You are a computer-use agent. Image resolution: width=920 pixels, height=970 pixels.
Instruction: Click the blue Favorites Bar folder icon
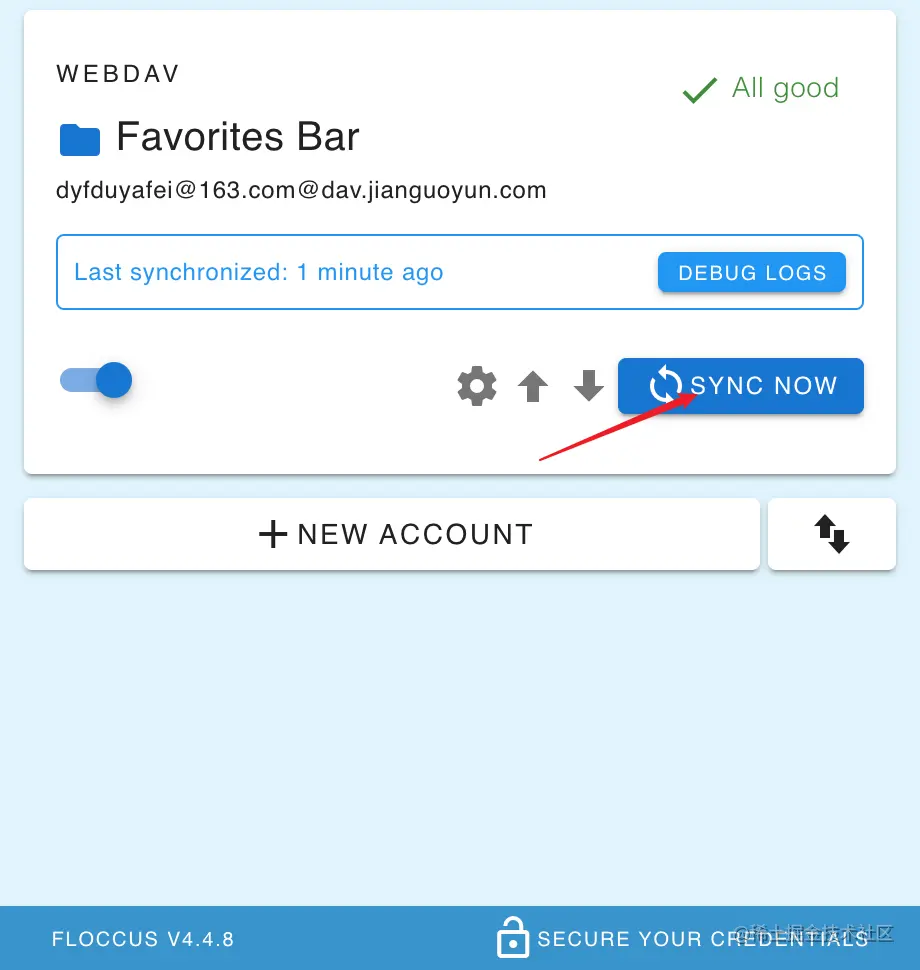pos(80,139)
